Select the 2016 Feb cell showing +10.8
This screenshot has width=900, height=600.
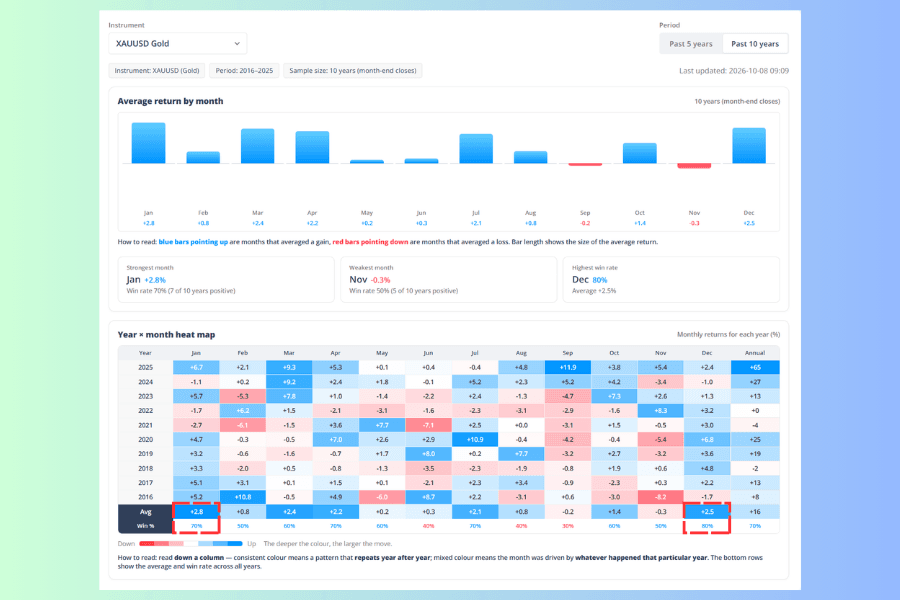pos(243,497)
